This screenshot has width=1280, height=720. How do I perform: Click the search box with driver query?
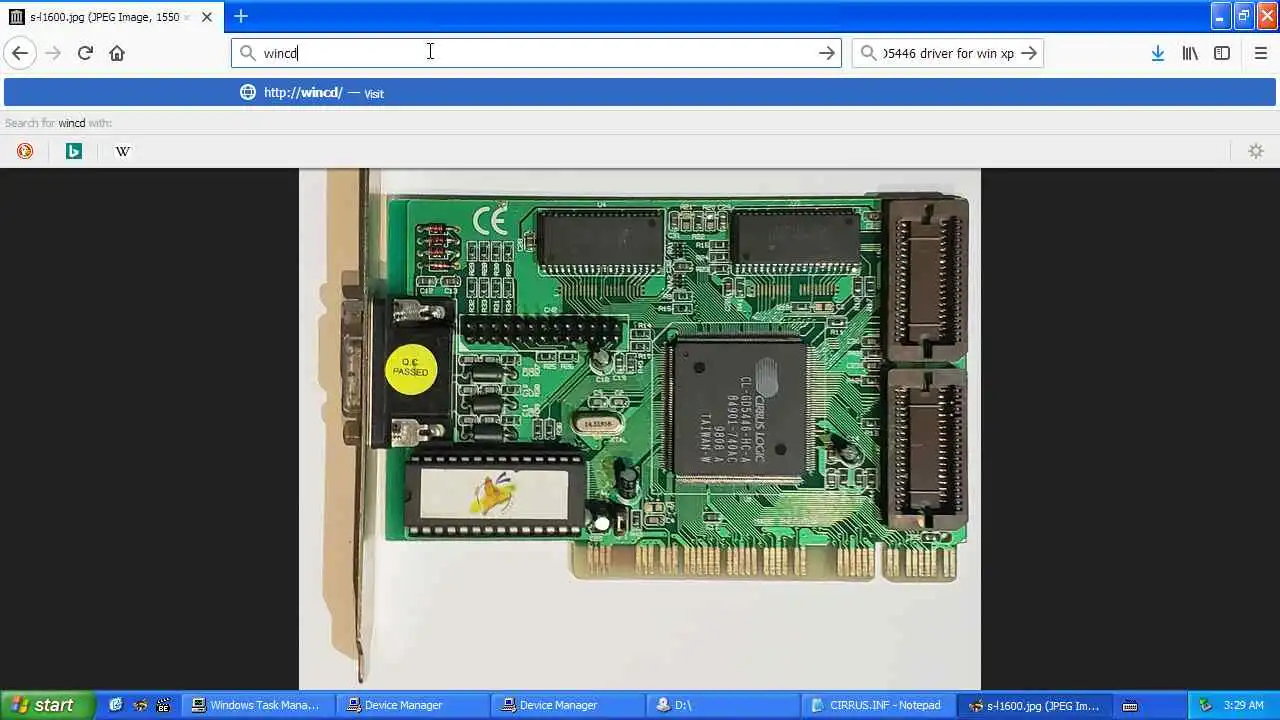[x=948, y=53]
